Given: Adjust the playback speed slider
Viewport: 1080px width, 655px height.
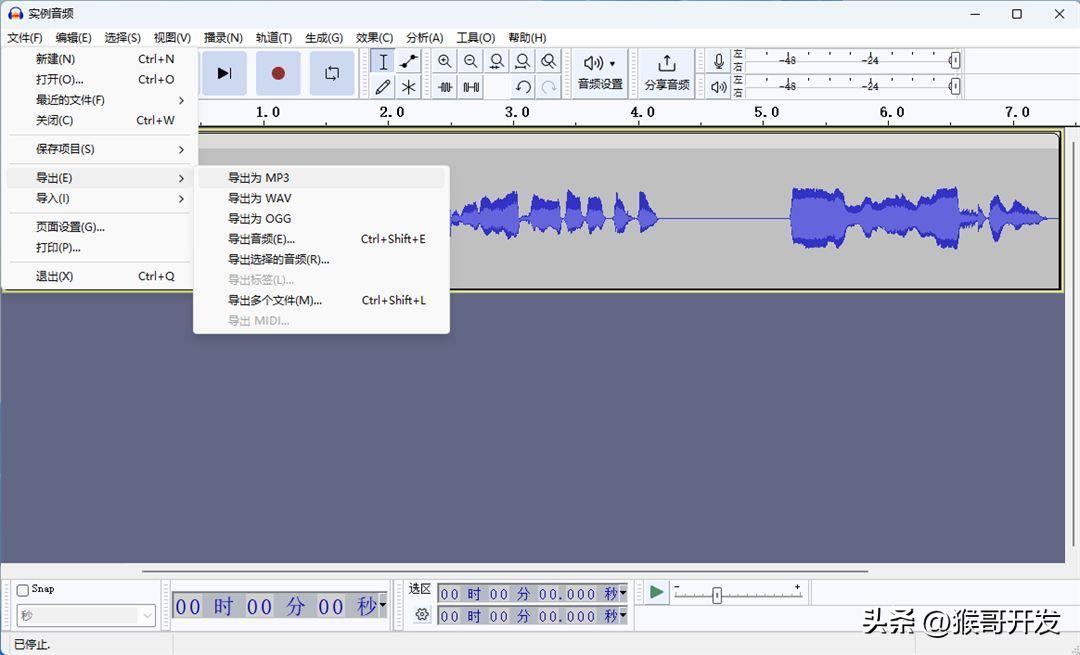Looking at the screenshot, I should point(719,593).
